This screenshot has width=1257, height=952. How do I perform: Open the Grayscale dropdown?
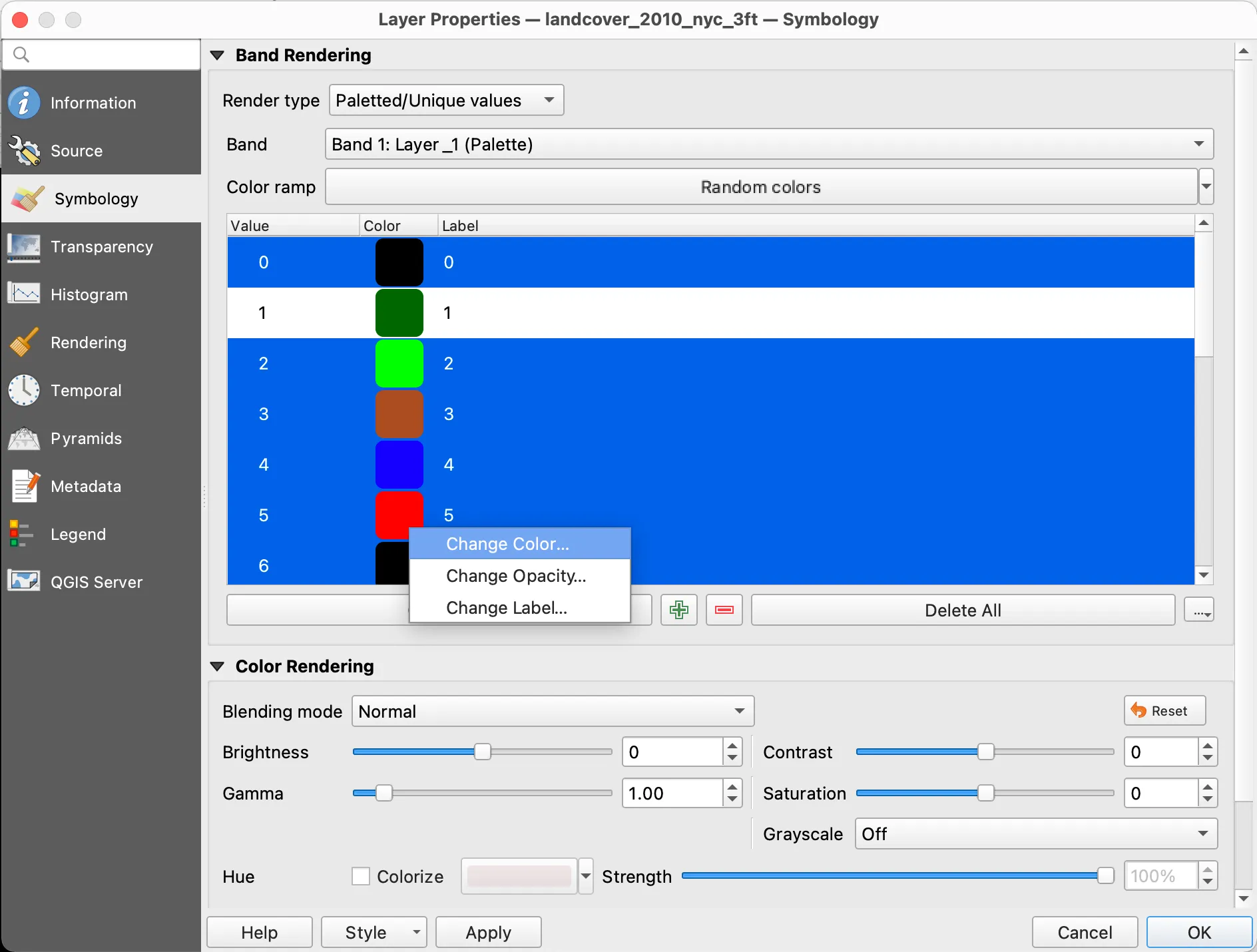[x=1035, y=834]
